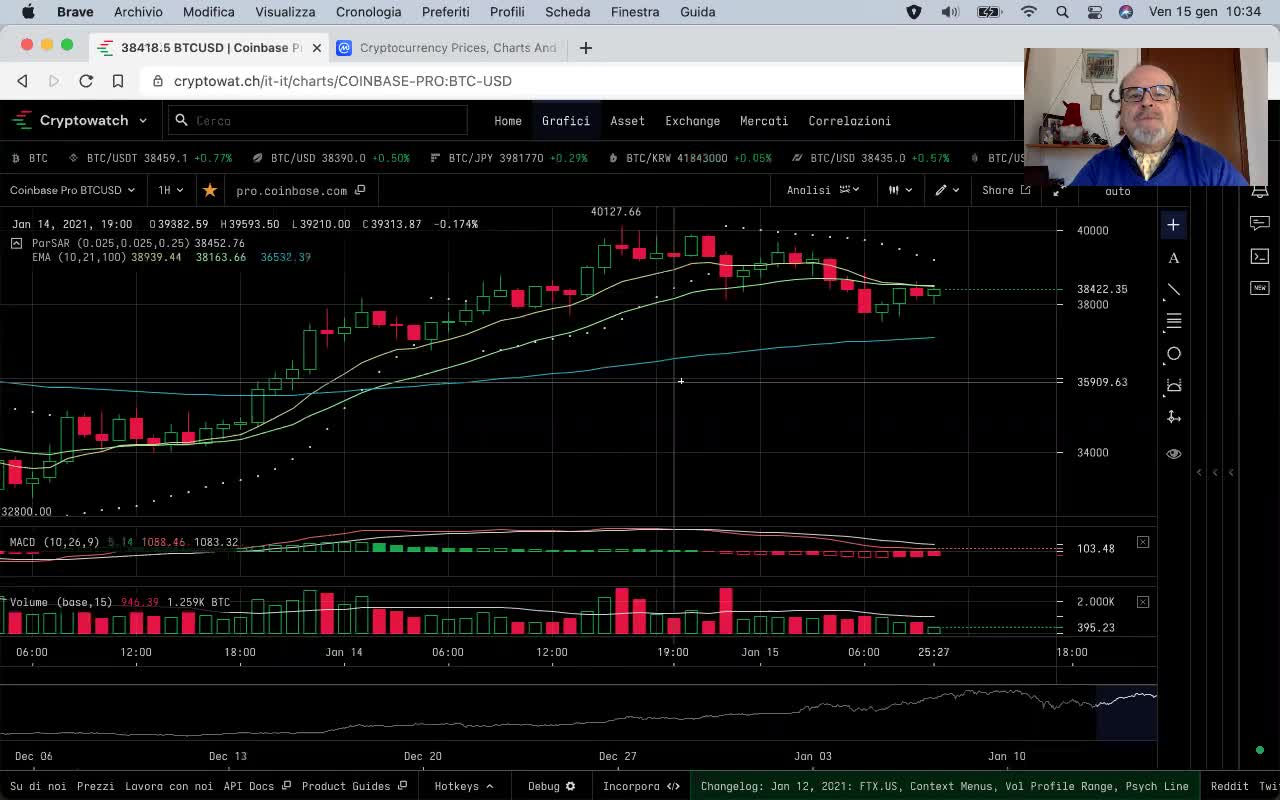Bookmark the current page icon

click(118, 81)
